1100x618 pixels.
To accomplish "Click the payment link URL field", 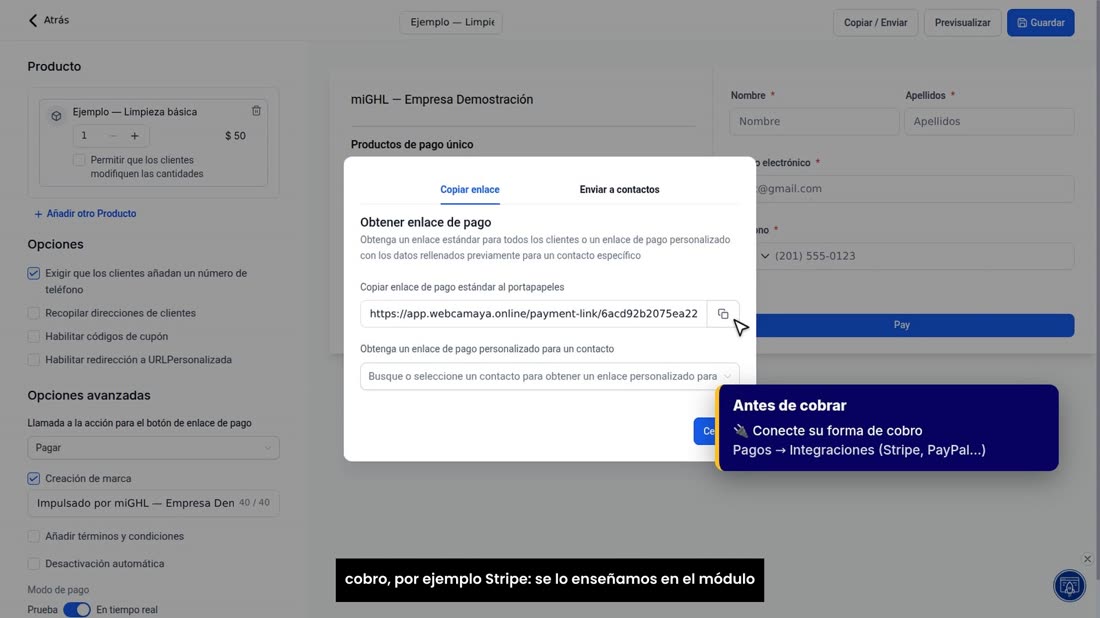I will point(533,314).
